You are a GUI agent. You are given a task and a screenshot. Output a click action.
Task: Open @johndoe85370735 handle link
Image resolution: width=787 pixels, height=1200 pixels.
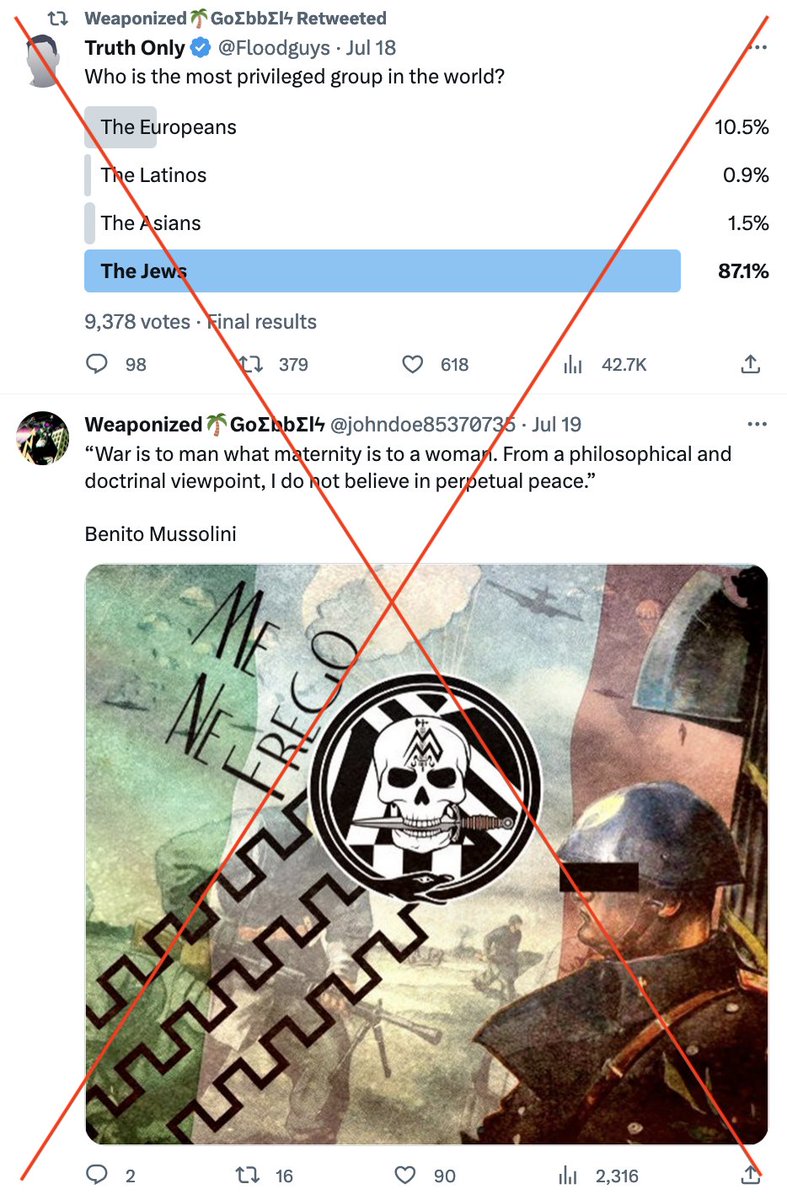[x=429, y=425]
